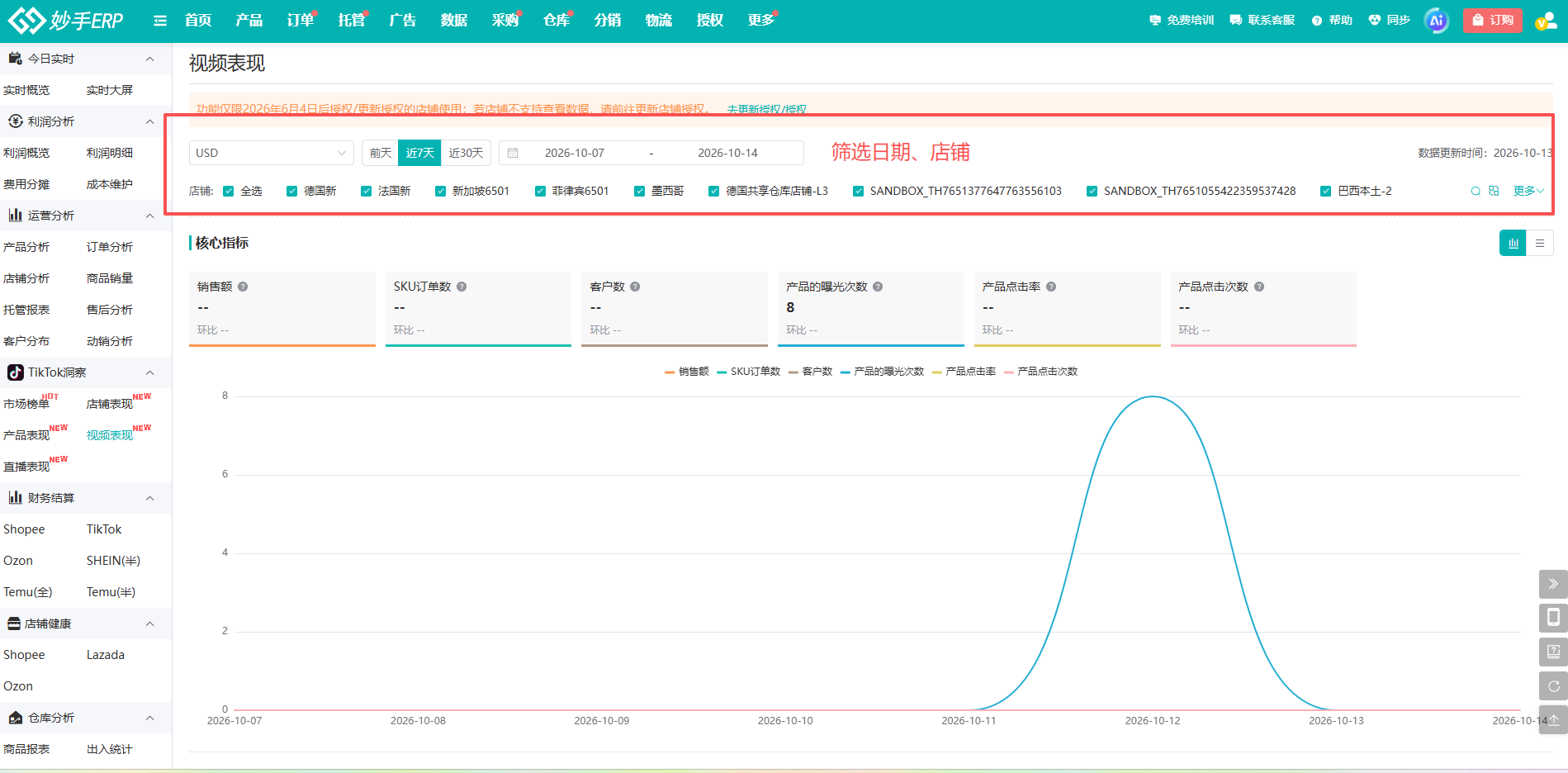Switch to list view icon in 核心指标
This screenshot has width=1568, height=773.
coord(1540,243)
